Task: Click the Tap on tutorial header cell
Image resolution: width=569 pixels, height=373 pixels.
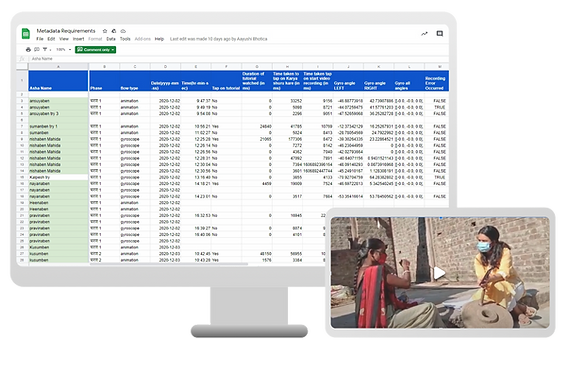Action: [x=226, y=81]
